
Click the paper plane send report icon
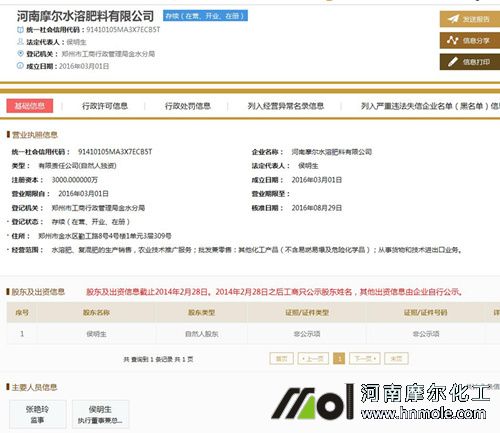[x=453, y=19]
